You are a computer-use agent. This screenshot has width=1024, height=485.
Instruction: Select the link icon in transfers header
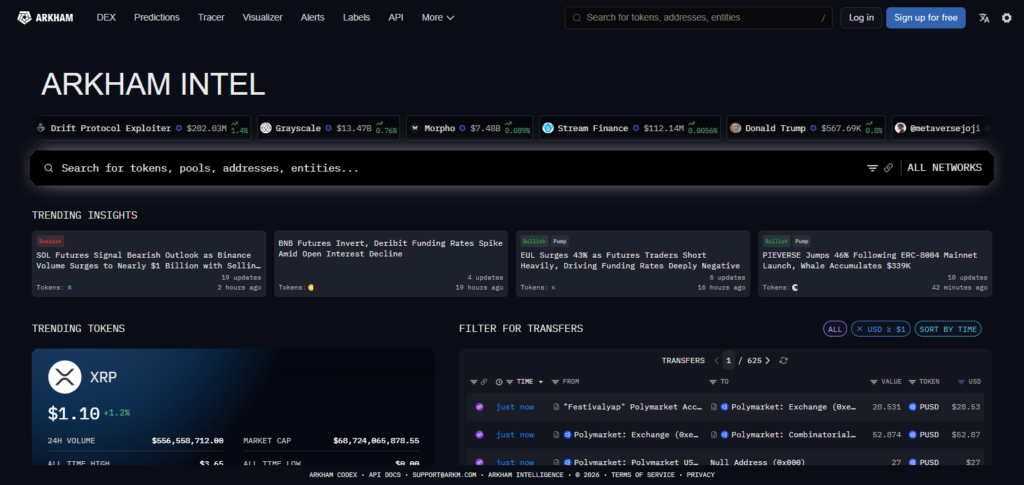point(484,381)
